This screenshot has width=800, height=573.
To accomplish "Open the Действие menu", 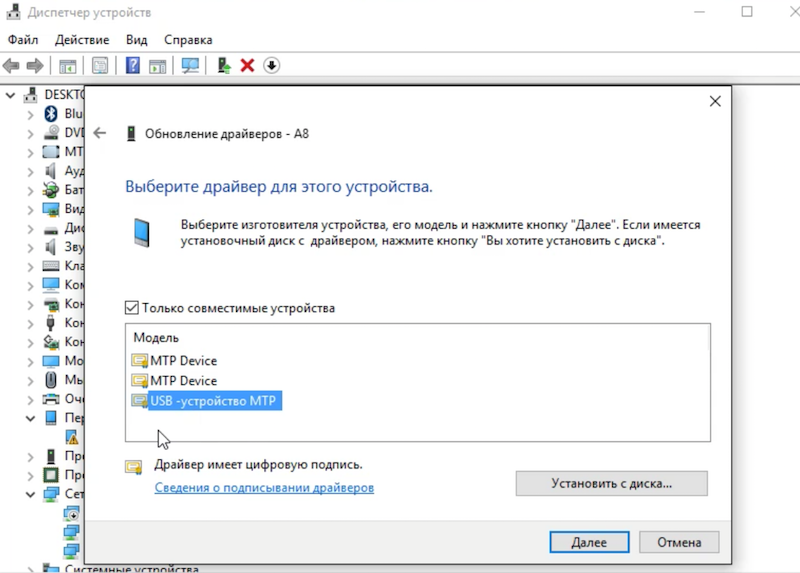I will point(82,40).
